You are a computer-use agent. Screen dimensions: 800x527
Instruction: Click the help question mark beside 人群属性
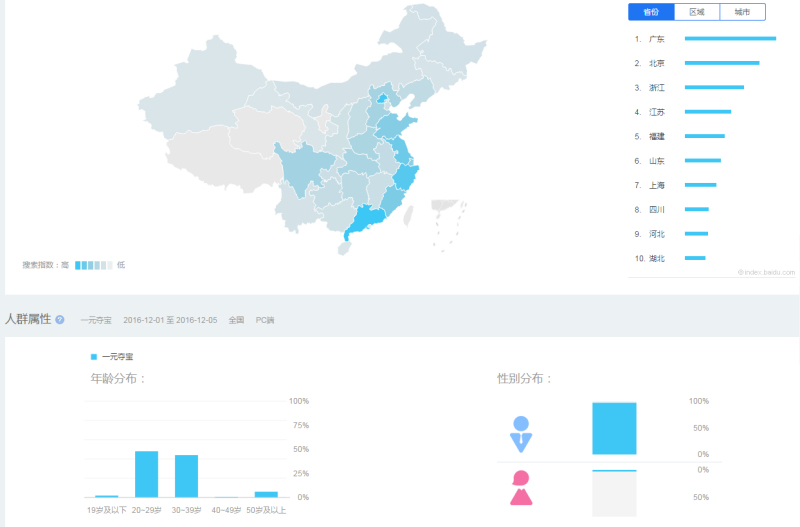60,320
